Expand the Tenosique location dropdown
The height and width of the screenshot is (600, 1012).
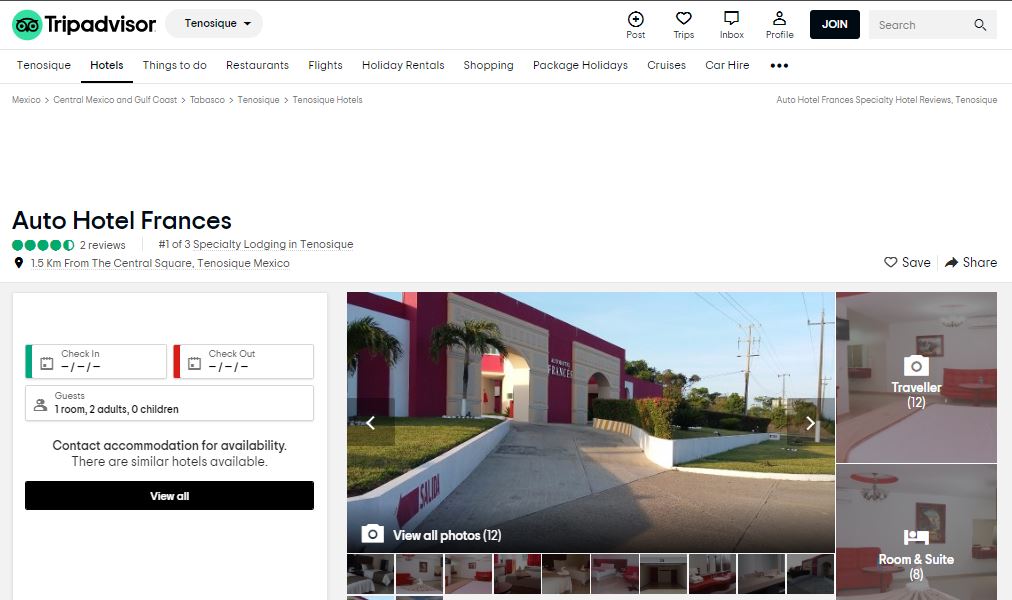pos(214,23)
